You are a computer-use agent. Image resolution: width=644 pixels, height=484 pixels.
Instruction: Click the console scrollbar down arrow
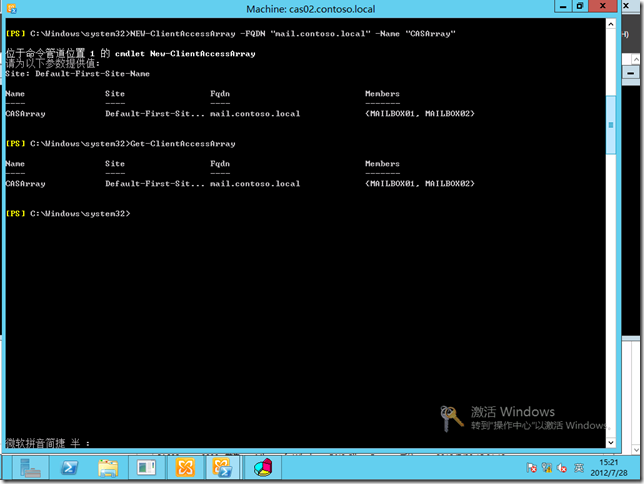[x=611, y=443]
